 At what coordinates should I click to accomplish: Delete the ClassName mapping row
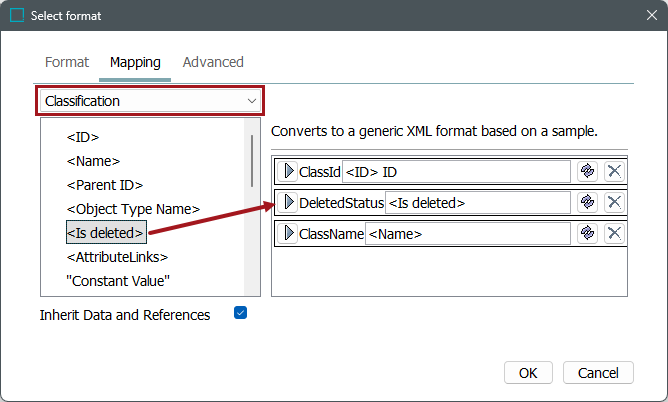[614, 233]
